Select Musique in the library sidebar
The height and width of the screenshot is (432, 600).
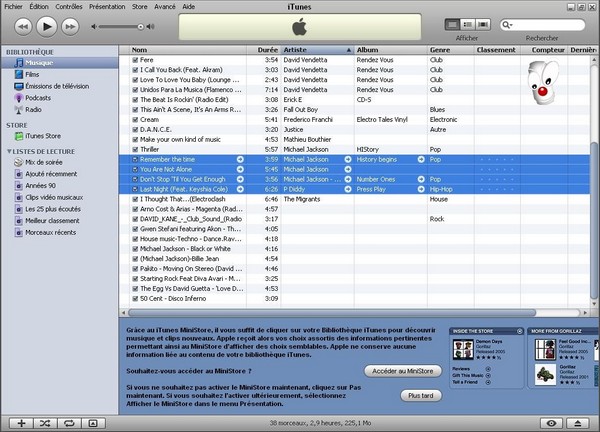[59, 63]
